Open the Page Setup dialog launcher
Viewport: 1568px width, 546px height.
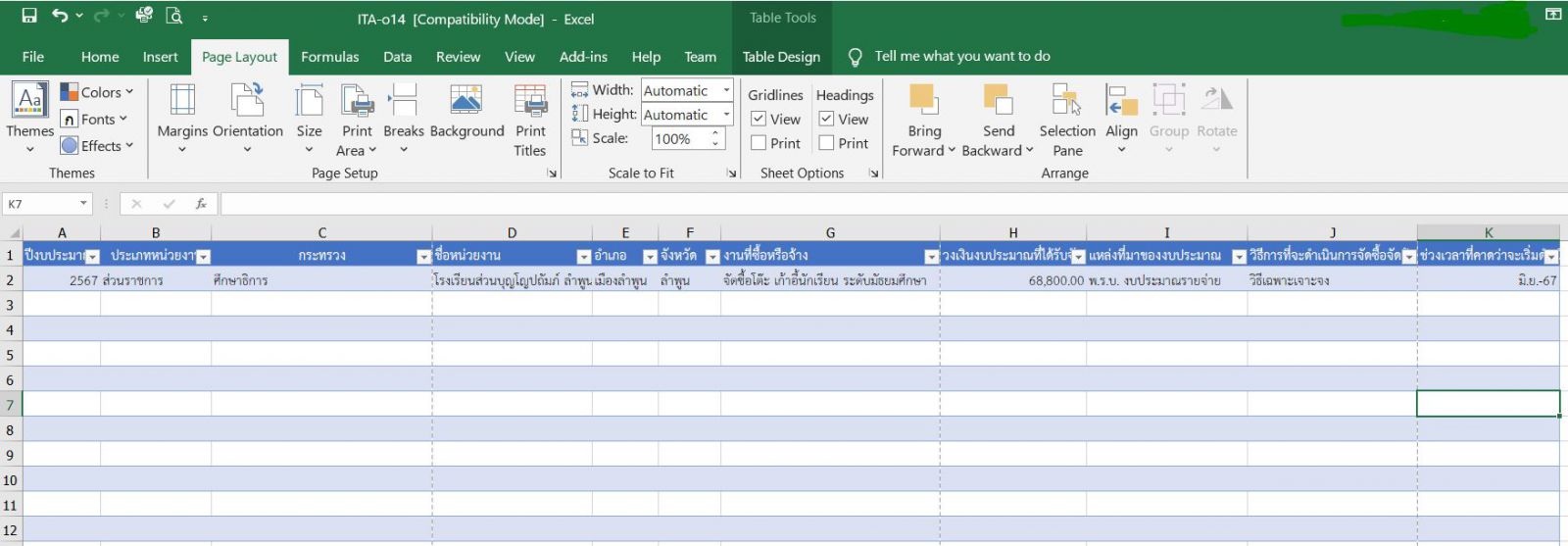[x=552, y=174]
